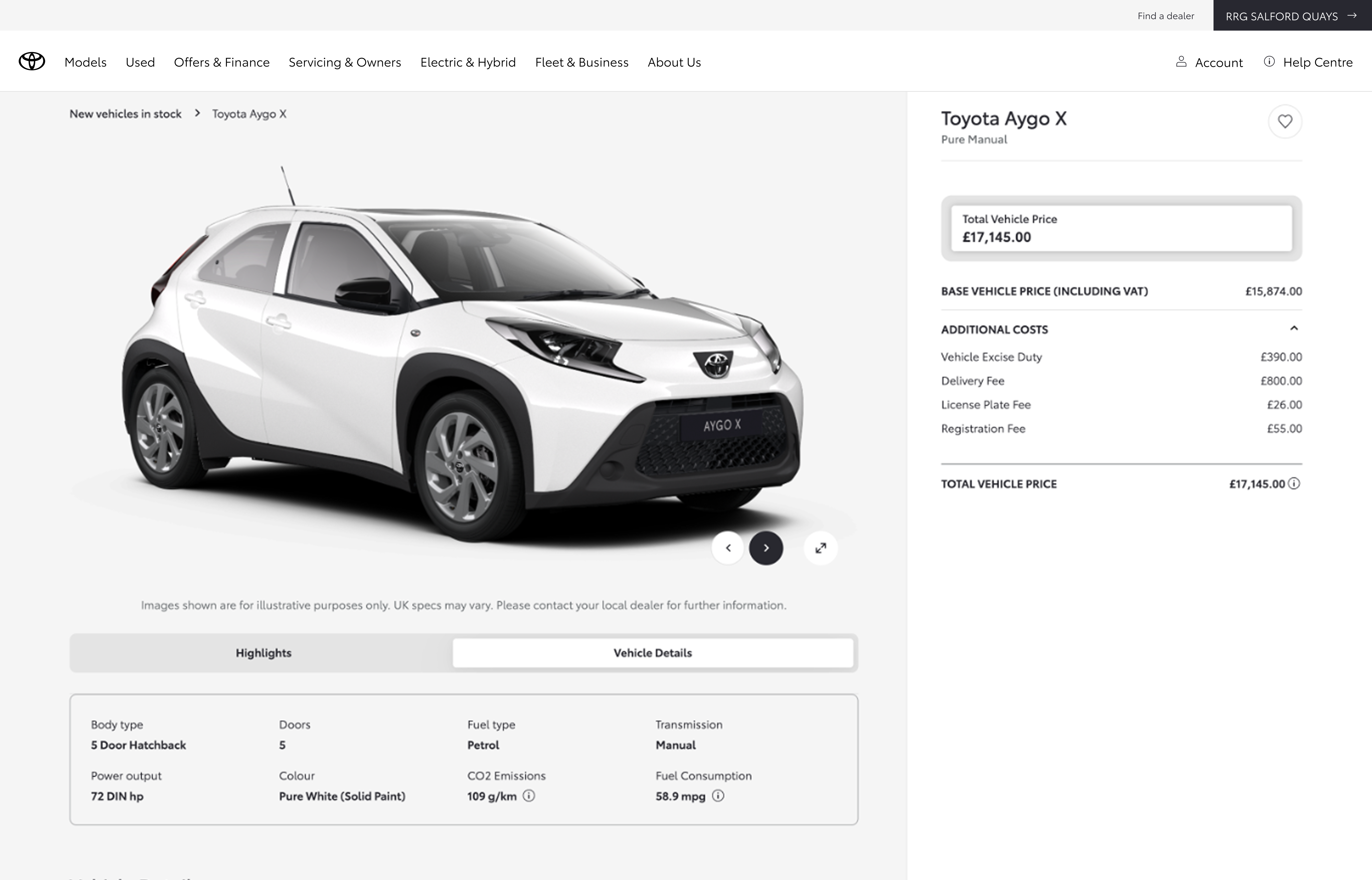Screen dimensions: 1372x880
Task: Click the Toyota Aygo X title heading
Action: [x=1004, y=118]
